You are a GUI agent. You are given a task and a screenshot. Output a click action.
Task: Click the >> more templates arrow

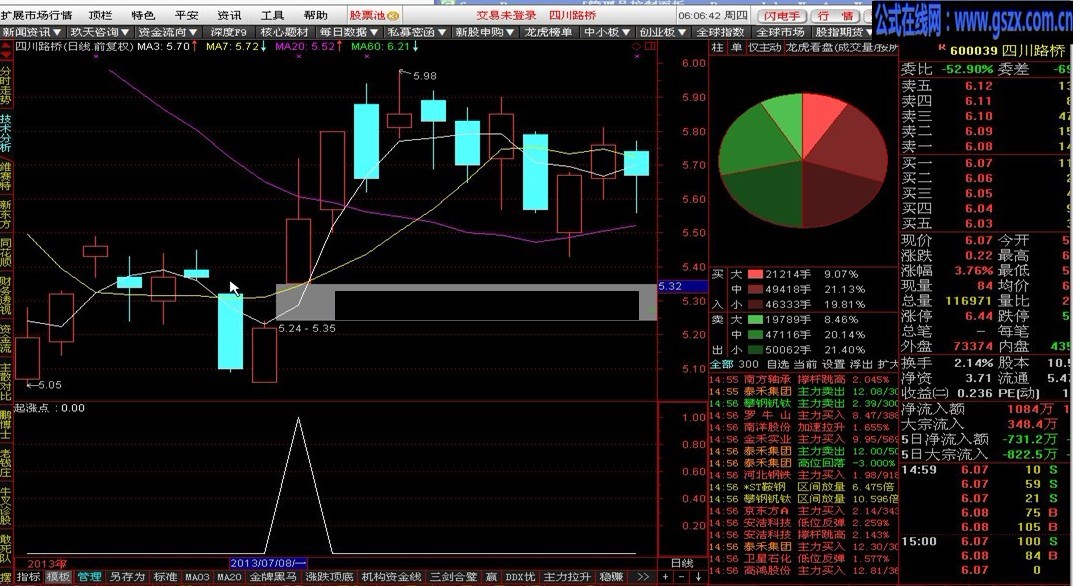tap(643, 577)
